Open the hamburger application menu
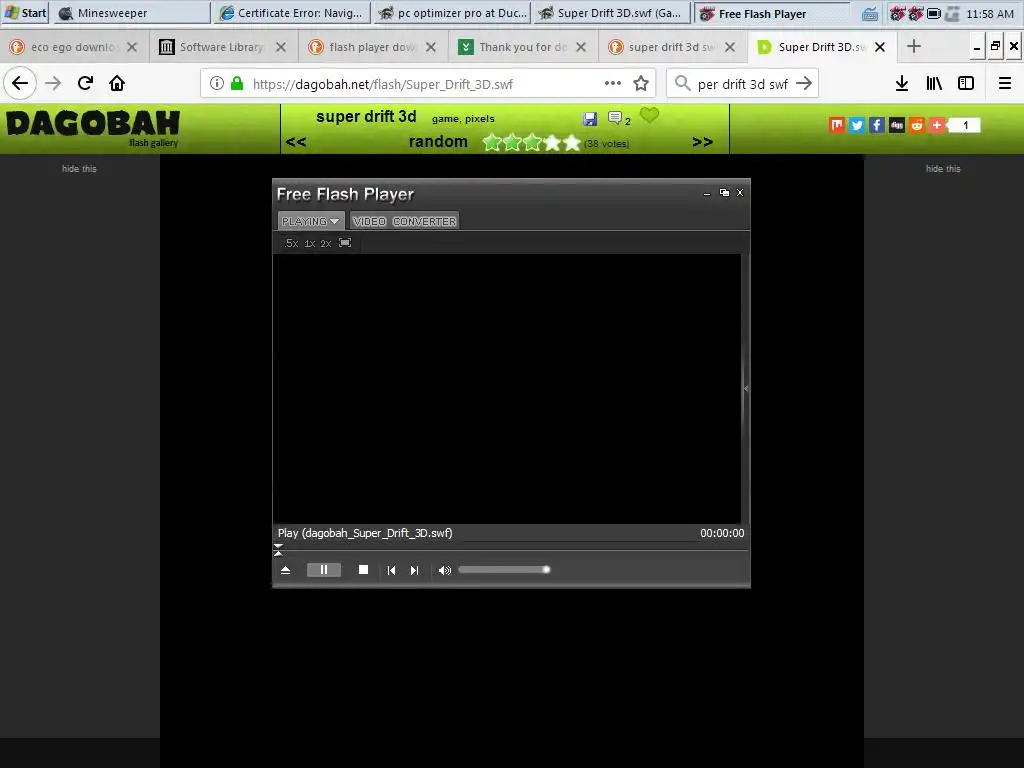The image size is (1024, 768). [1005, 84]
